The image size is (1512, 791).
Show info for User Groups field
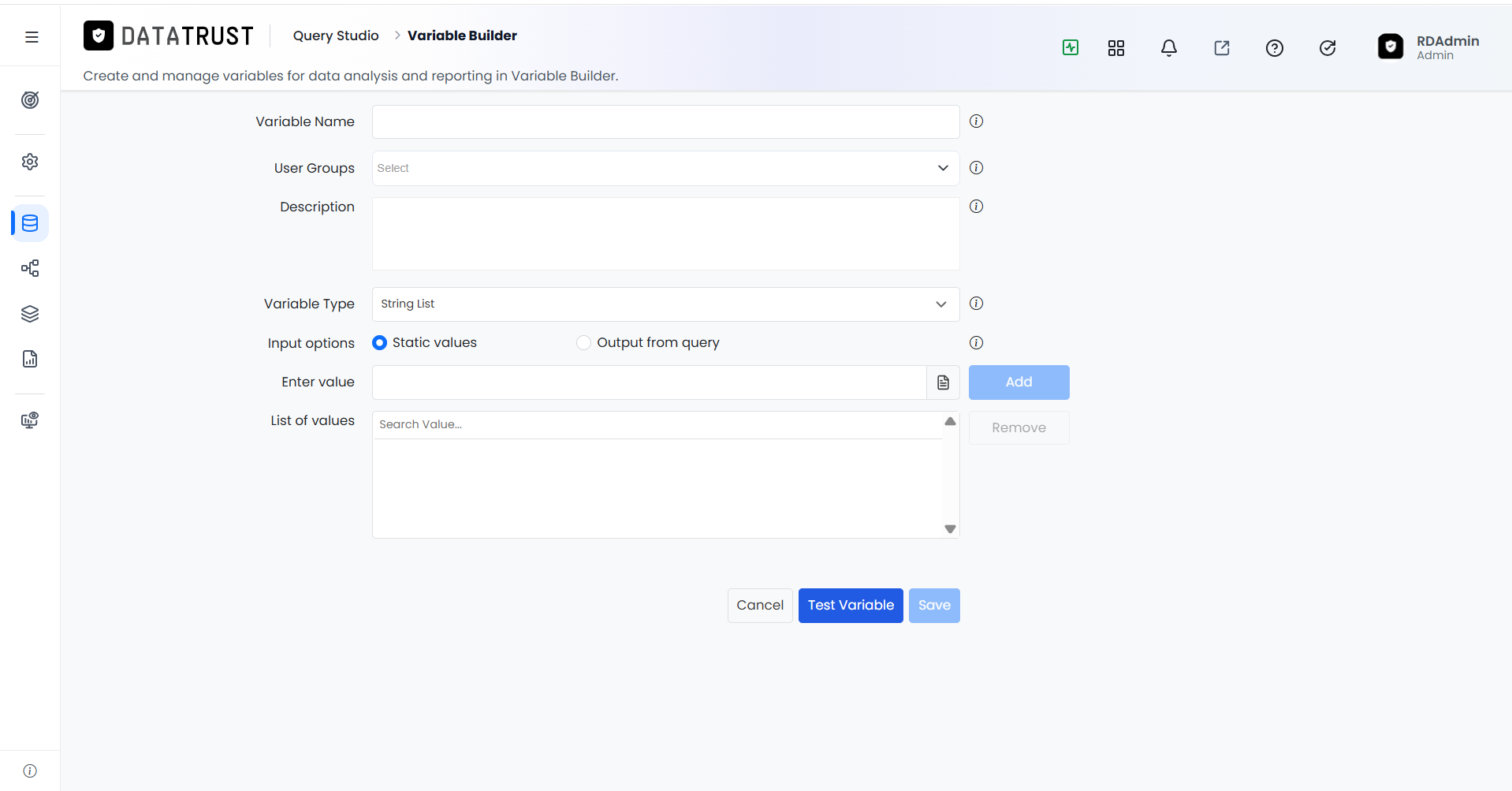pos(976,168)
